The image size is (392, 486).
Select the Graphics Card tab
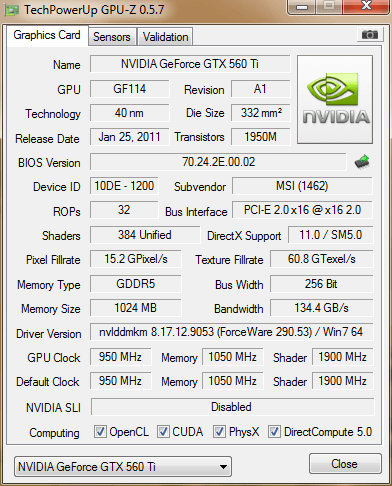click(47, 35)
